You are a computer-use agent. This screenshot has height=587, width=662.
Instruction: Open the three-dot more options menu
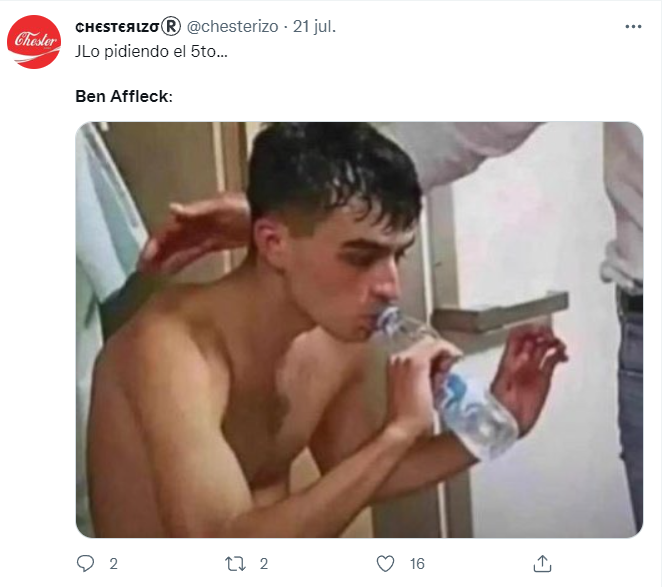point(633,27)
